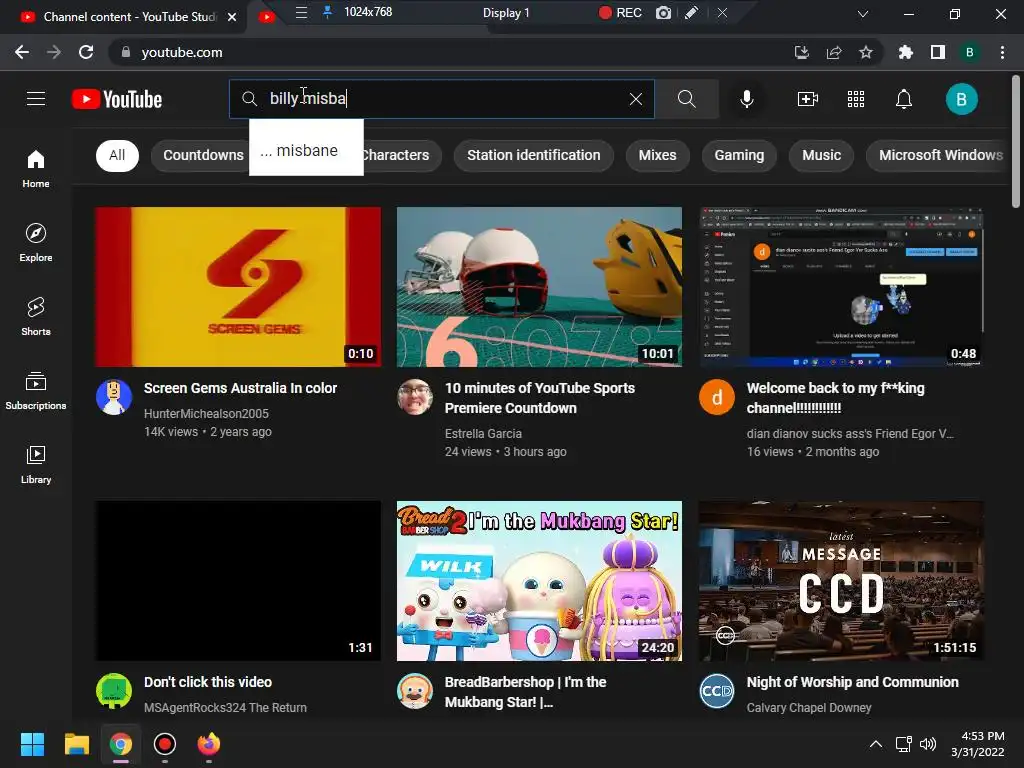
Task: Reload the page
Action: (x=86, y=52)
